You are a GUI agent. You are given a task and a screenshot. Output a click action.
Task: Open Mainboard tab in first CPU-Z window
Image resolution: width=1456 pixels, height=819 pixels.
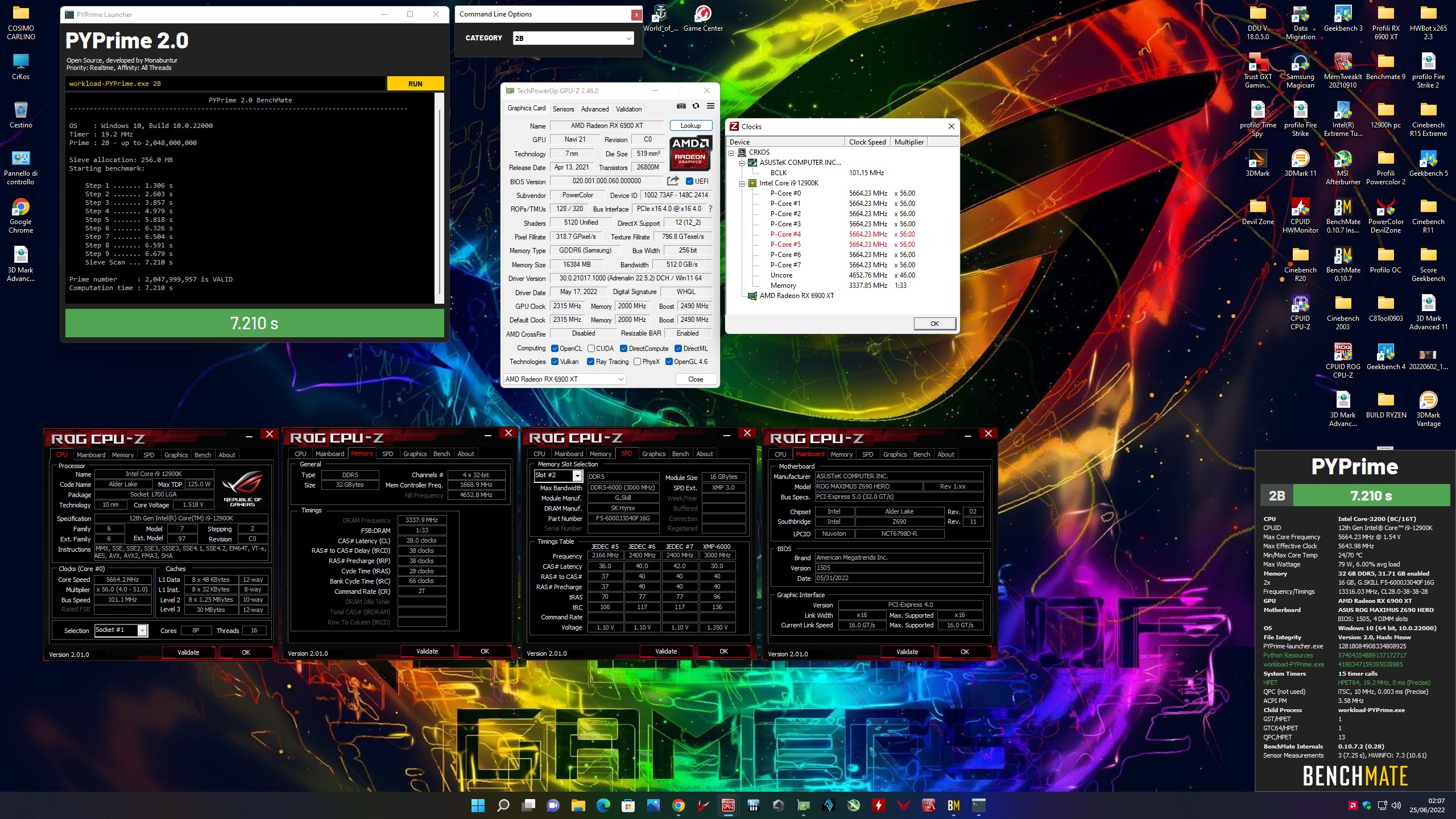click(91, 455)
